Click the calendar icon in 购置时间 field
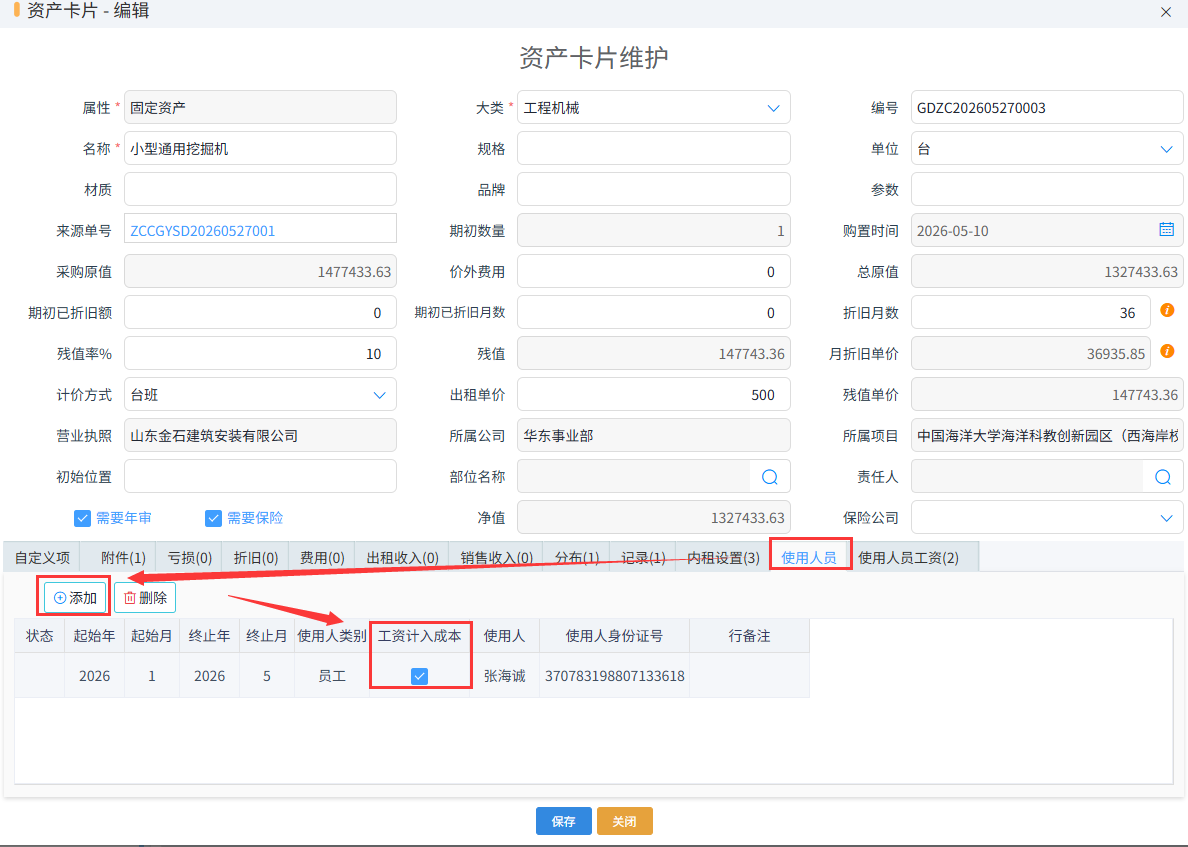Image resolution: width=1188 pixels, height=847 pixels. (x=1166, y=230)
